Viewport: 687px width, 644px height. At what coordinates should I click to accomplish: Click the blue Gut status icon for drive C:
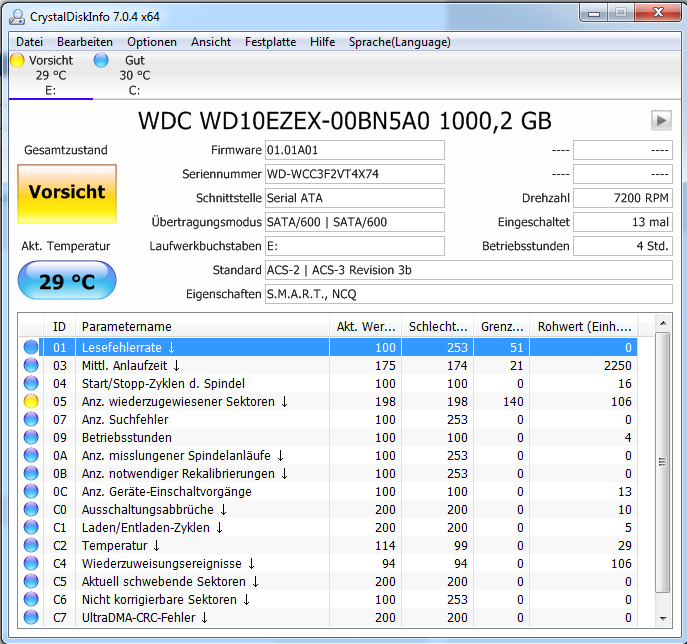pyautogui.click(x=101, y=60)
